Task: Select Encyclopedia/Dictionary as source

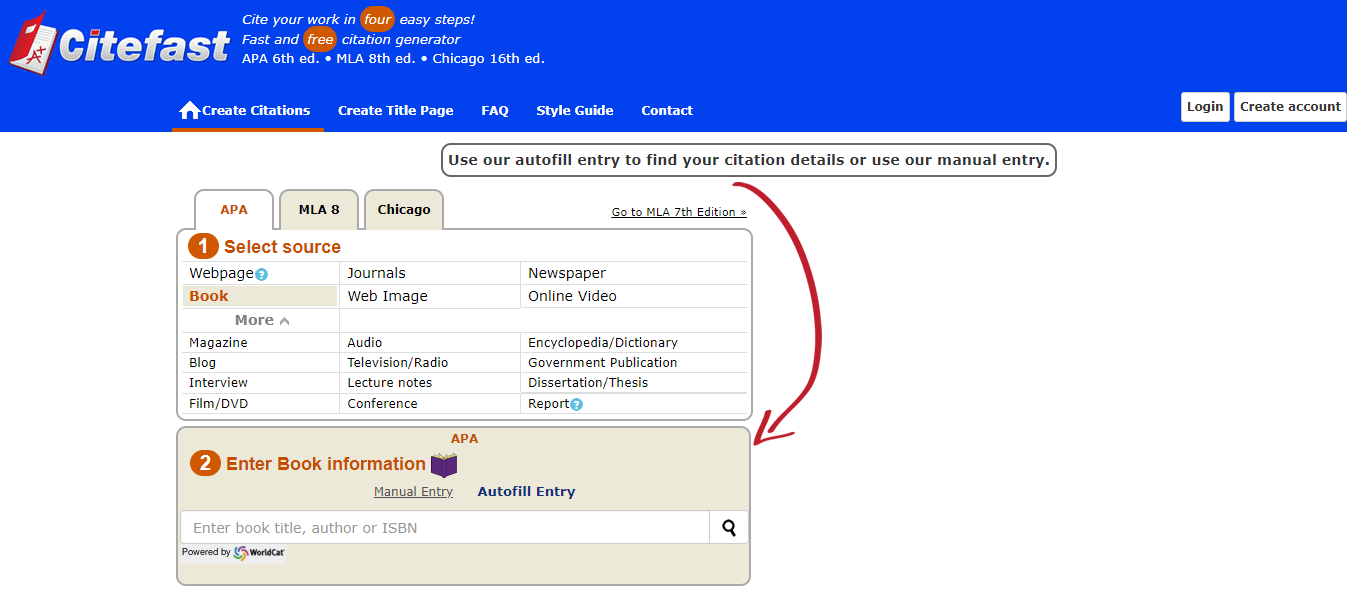Action: 603,343
